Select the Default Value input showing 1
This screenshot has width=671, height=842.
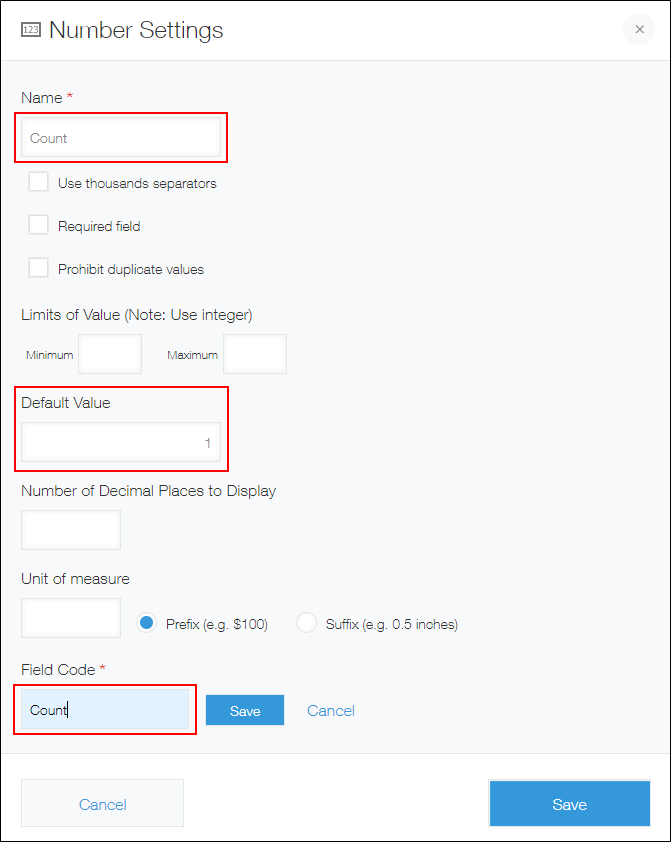120,443
